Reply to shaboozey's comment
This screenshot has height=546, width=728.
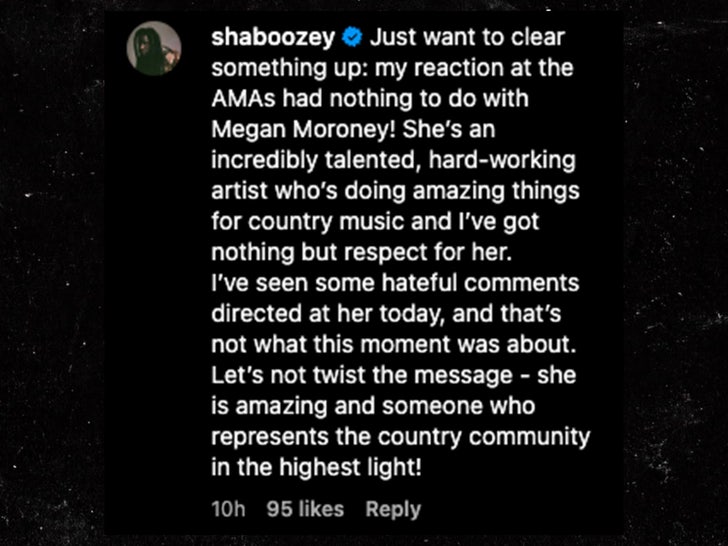coord(393,509)
